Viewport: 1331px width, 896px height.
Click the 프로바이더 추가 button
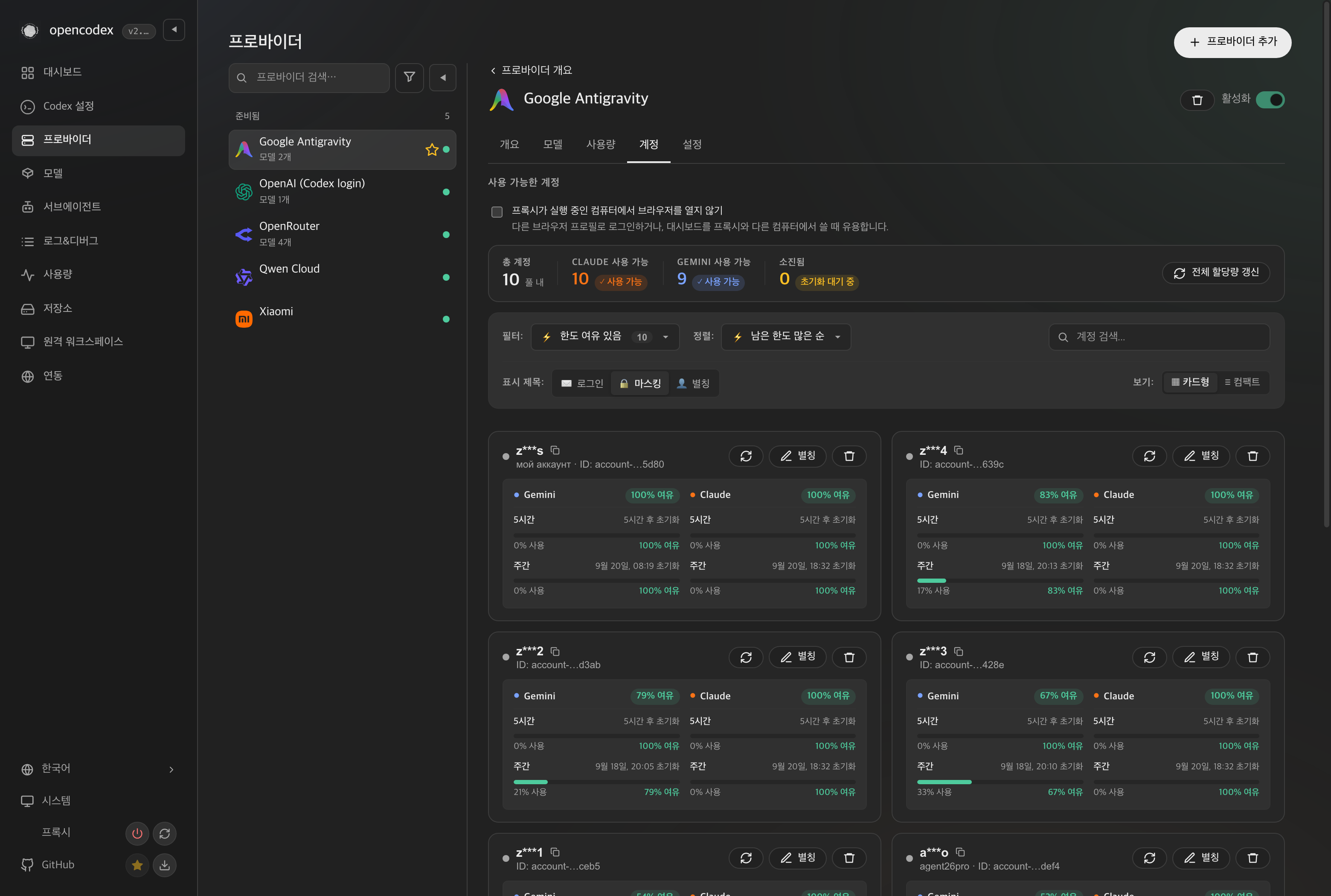[x=1232, y=42]
